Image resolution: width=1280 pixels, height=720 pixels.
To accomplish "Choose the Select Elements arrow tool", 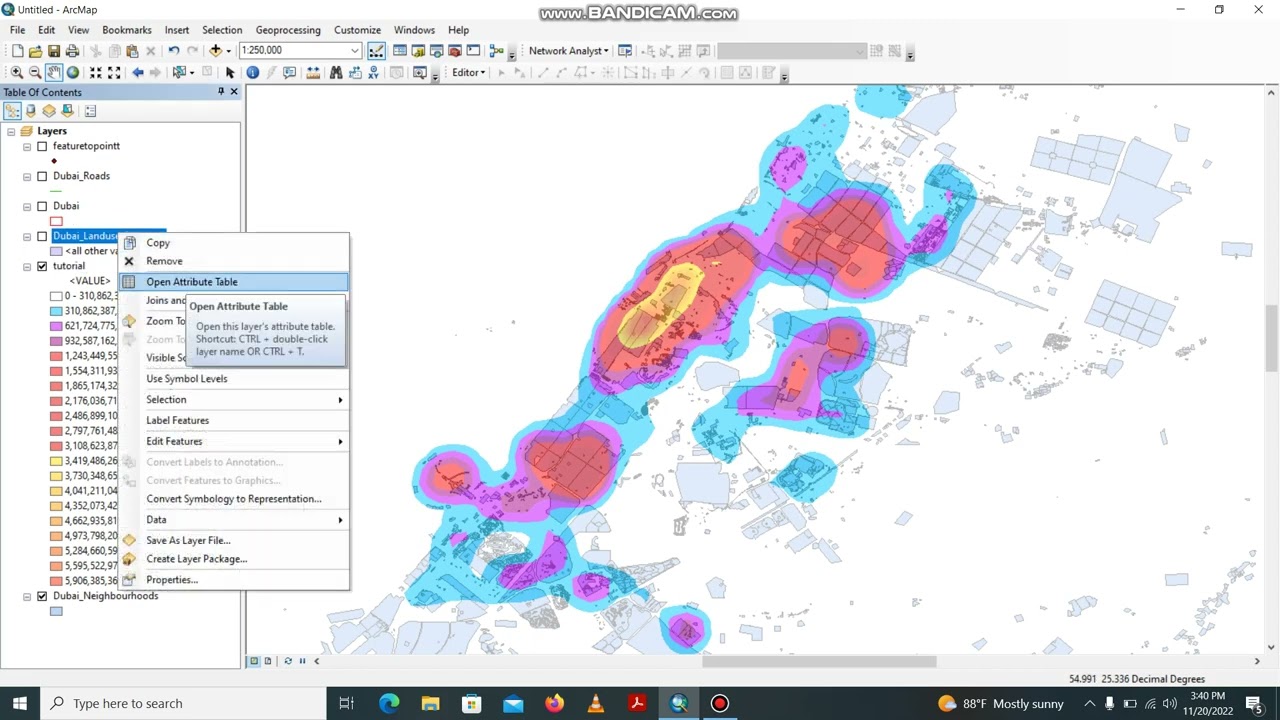I will 230,73.
